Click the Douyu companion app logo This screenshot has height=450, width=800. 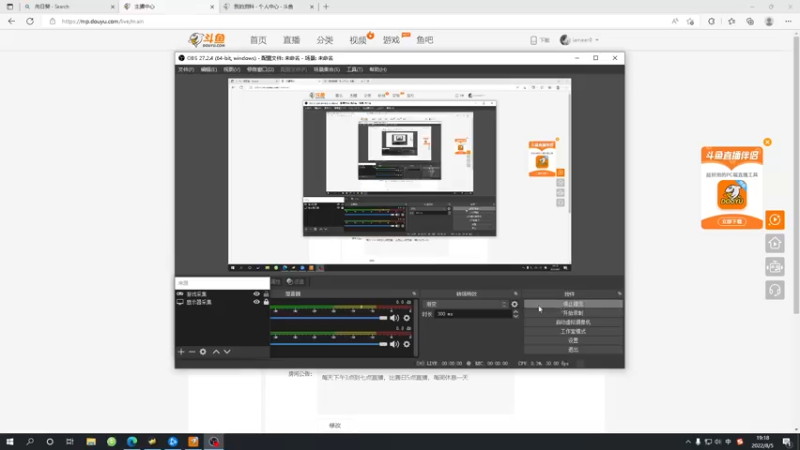[x=732, y=195]
